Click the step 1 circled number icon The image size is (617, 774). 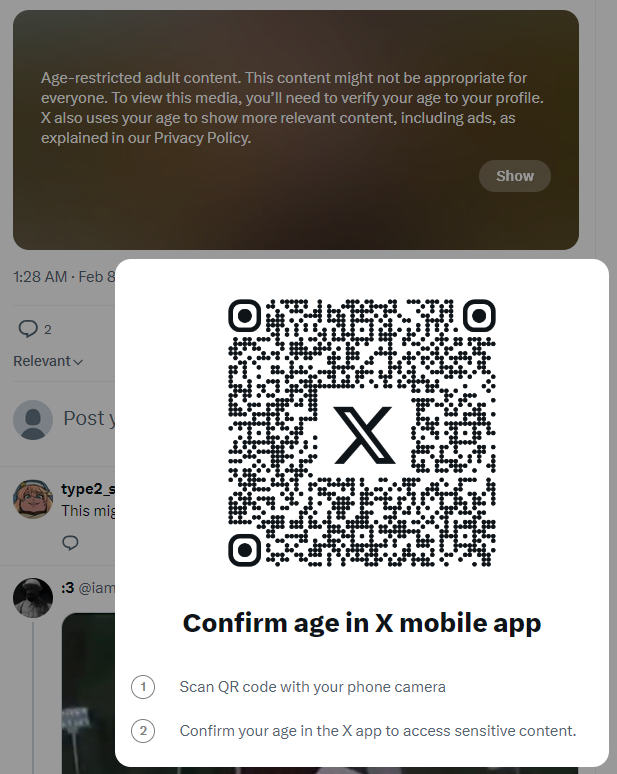[x=143, y=687]
